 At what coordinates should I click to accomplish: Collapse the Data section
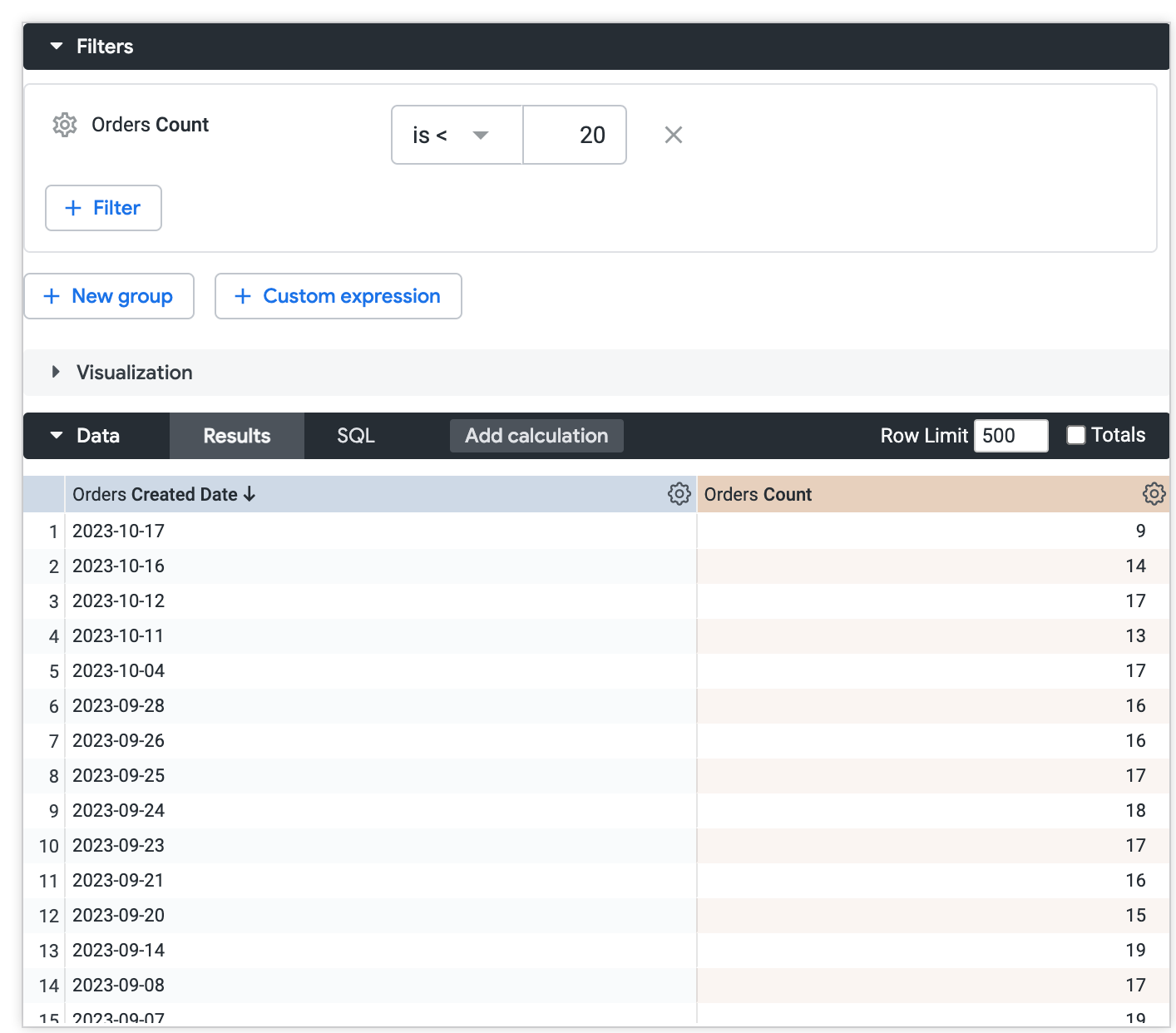(x=57, y=436)
